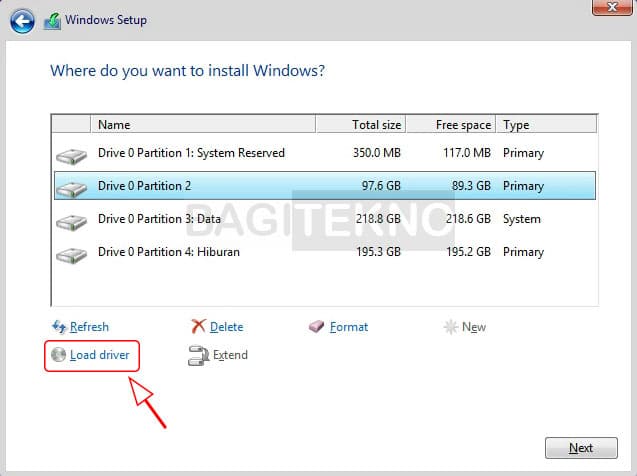Click the Format eraser icon
Viewport: 637px width, 476px height.
pos(316,326)
